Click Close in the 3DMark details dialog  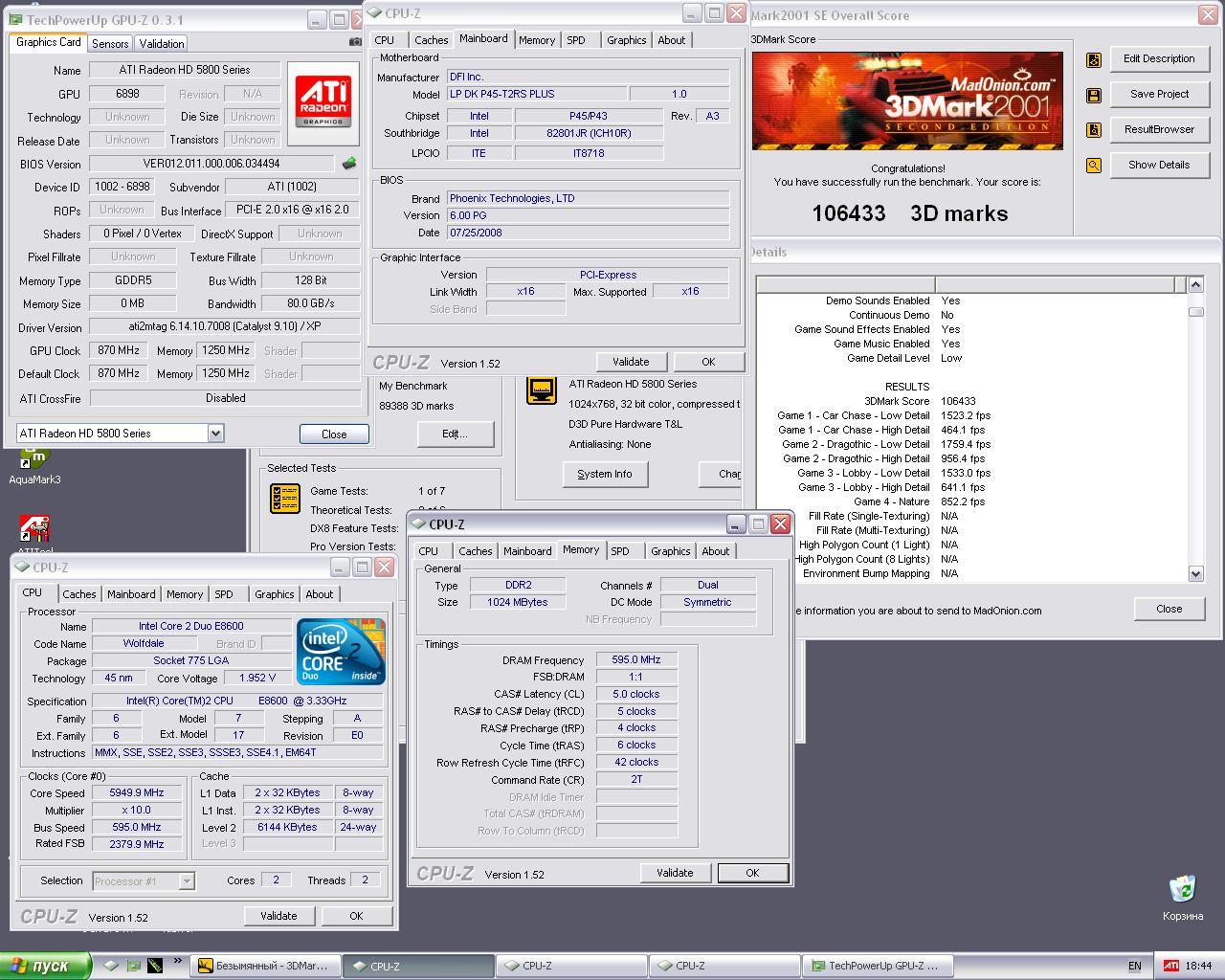1169,609
